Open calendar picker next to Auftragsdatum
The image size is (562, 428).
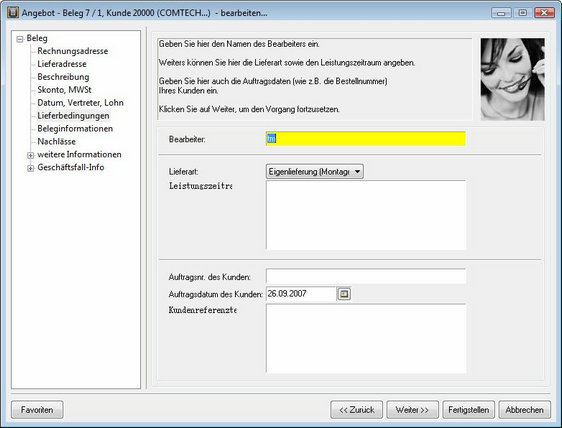(x=344, y=294)
